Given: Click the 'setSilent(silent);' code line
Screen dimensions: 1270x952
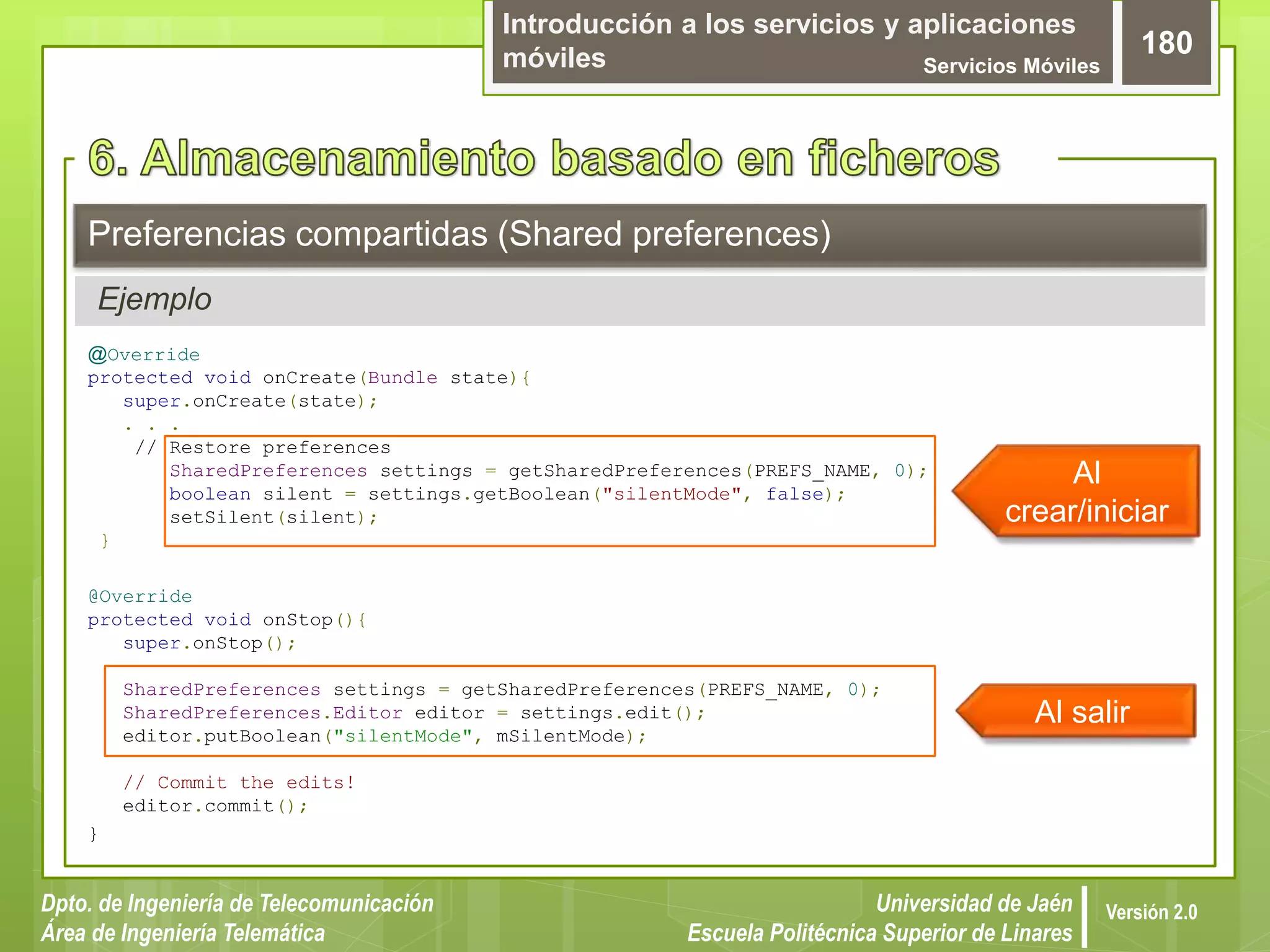Looking at the screenshot, I should 273,518.
